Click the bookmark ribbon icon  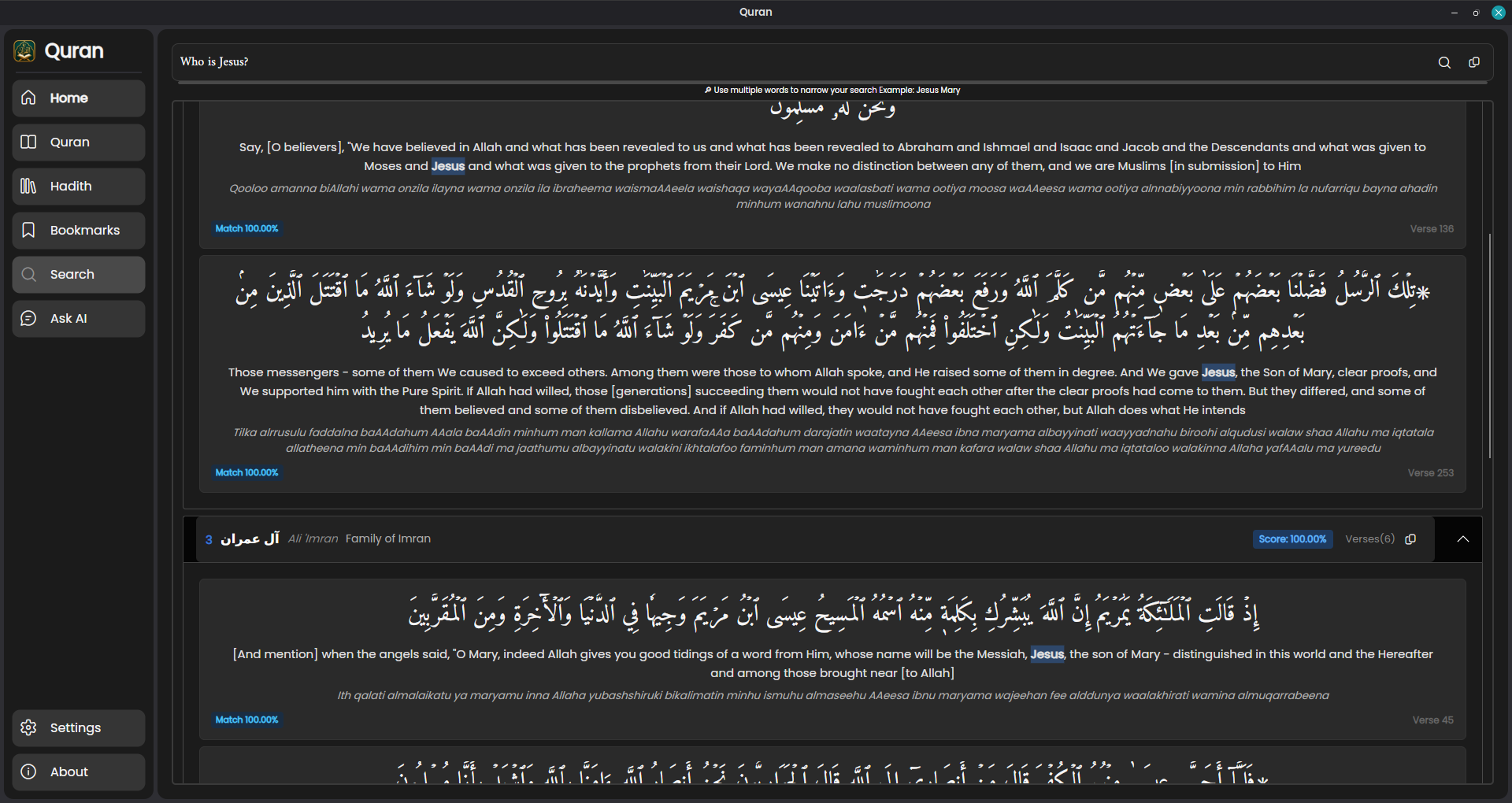pos(29,230)
